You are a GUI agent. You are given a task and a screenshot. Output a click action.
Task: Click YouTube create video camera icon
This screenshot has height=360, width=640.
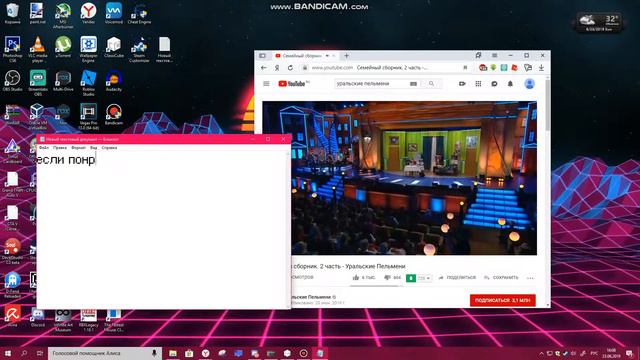click(x=462, y=84)
